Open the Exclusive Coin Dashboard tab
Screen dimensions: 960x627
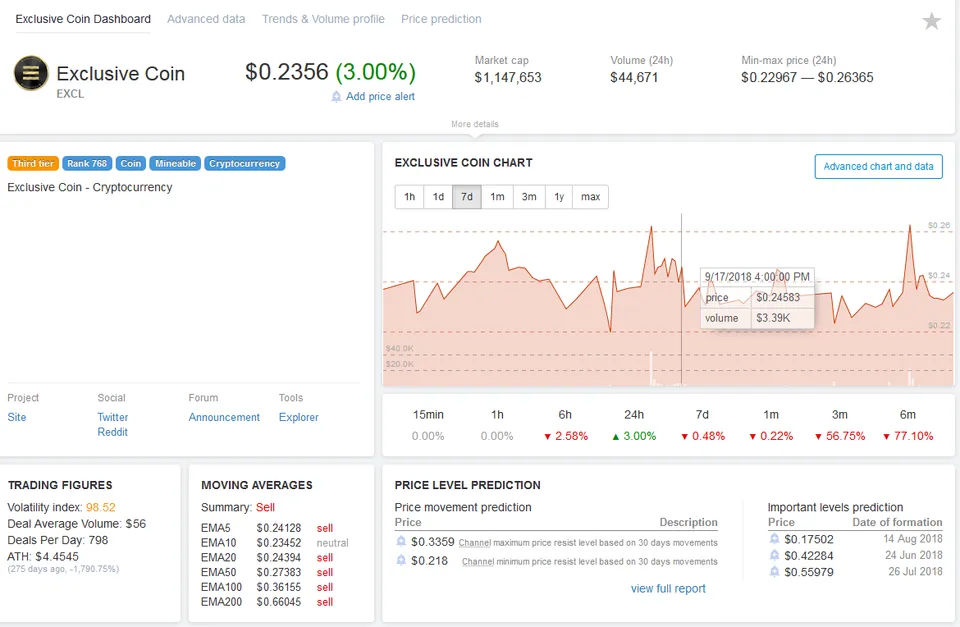83,19
